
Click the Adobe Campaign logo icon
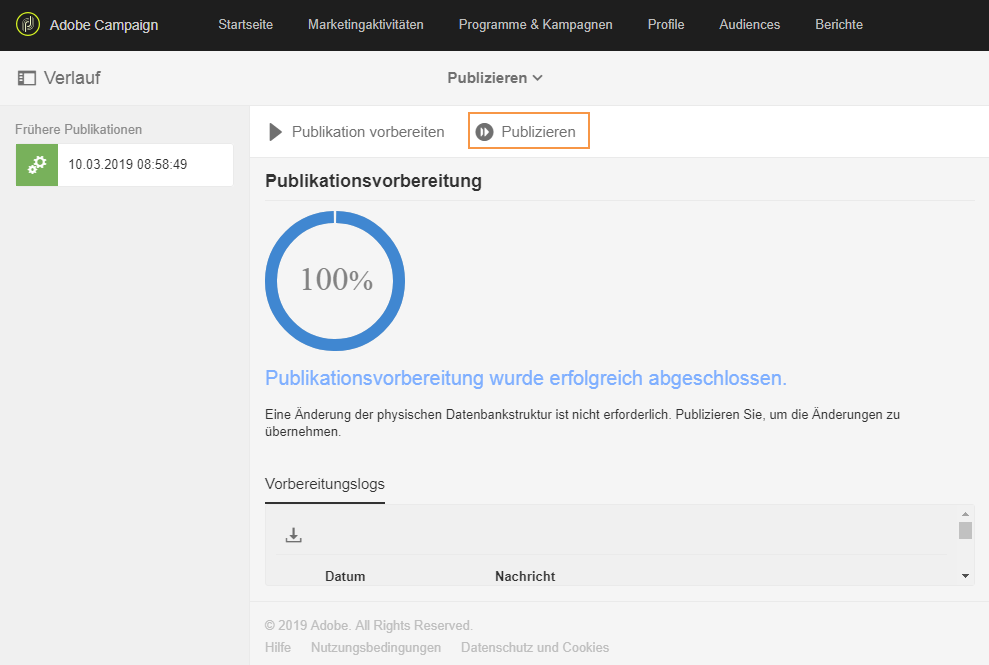click(x=28, y=25)
